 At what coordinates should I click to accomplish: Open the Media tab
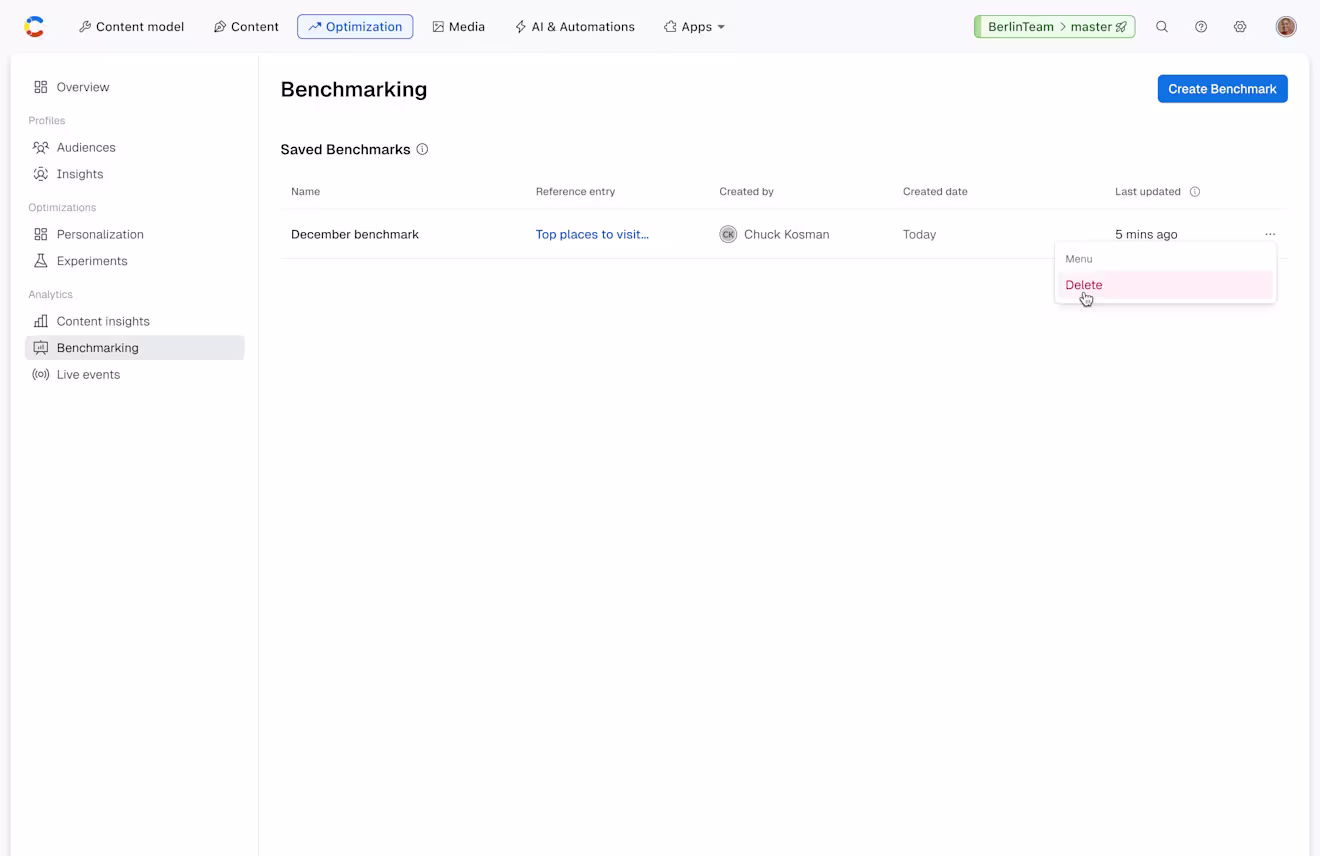point(458,27)
